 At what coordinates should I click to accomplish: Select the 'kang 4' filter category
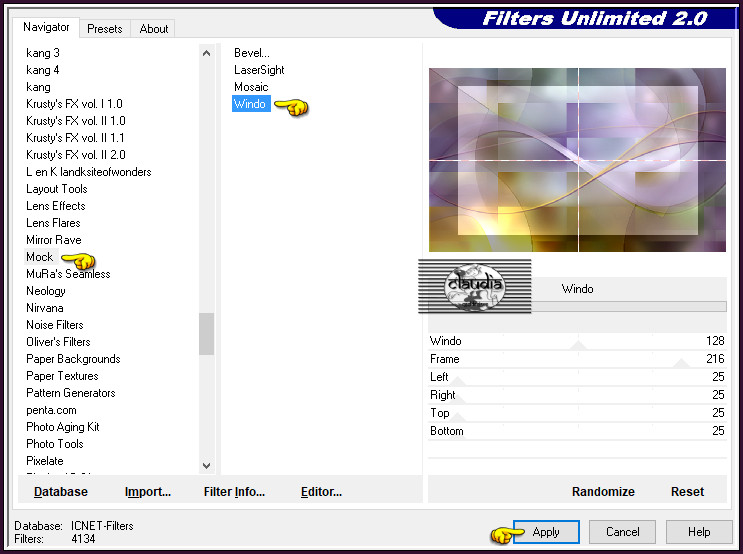click(x=43, y=70)
